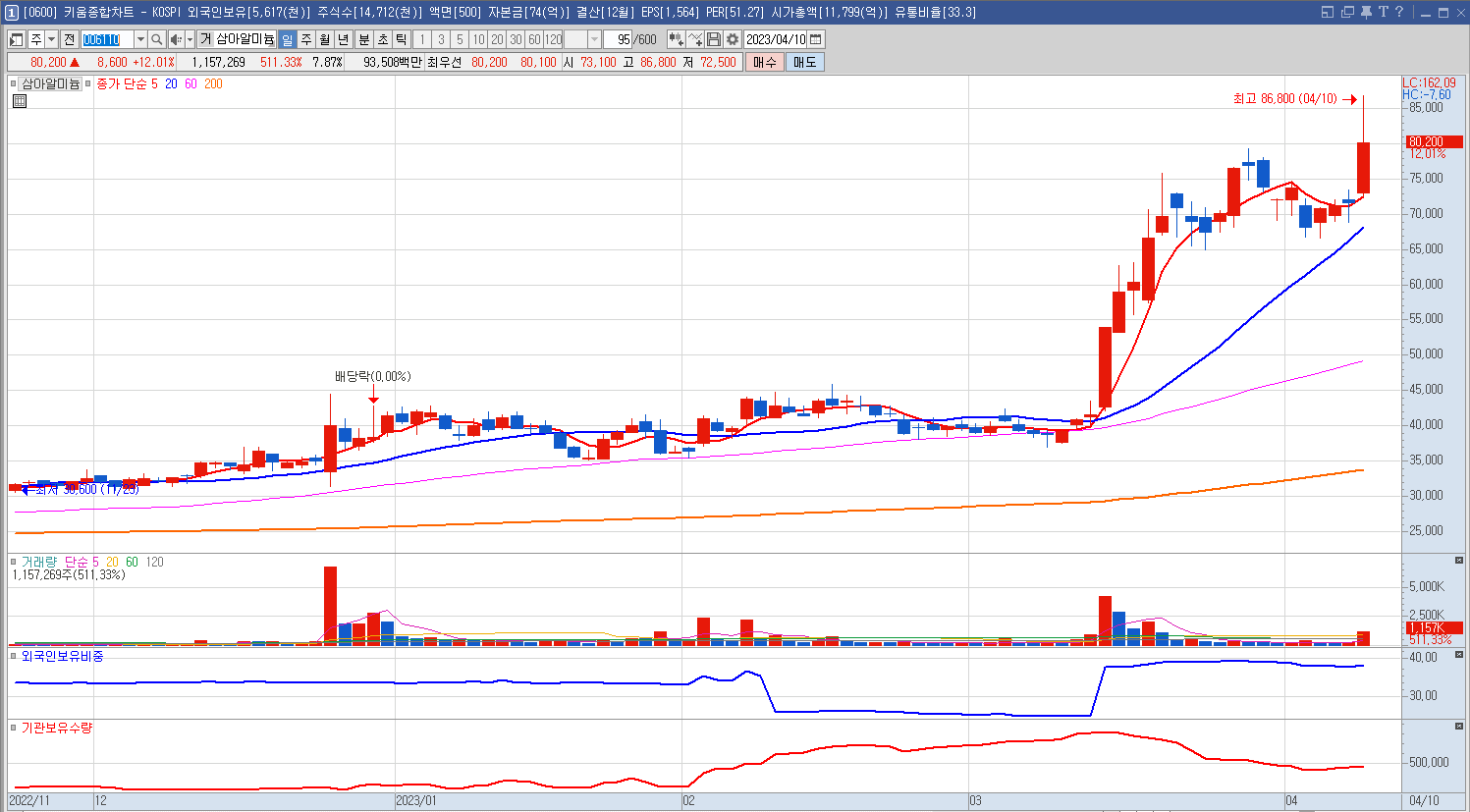Click the LC:162,09 label
The height and width of the screenshot is (812, 1470).
(1429, 83)
